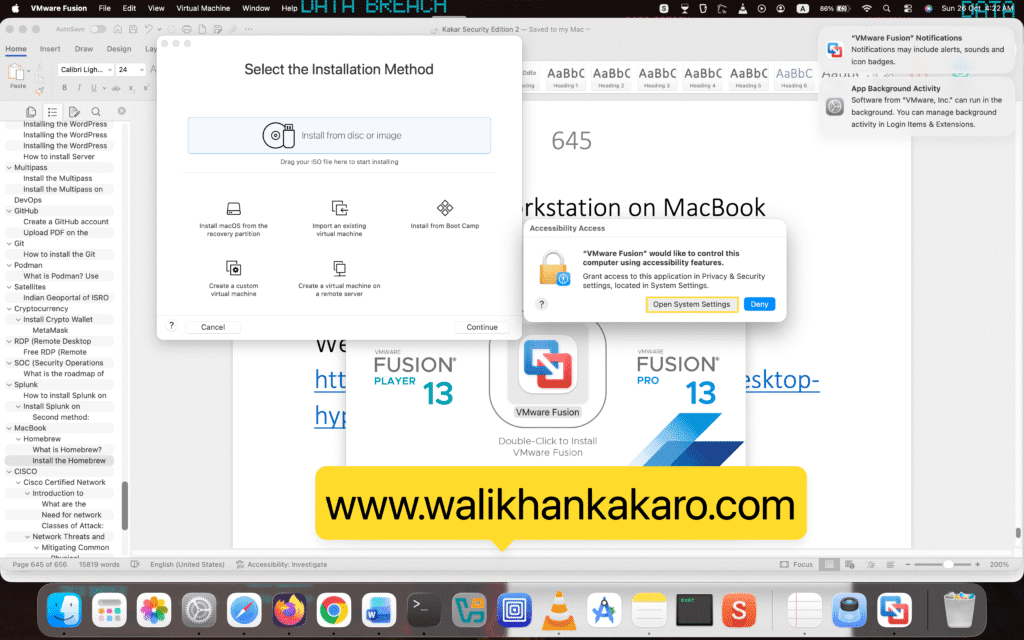Click the help question mark in installer dialog
Screen dimensions: 1024x640
170,326
